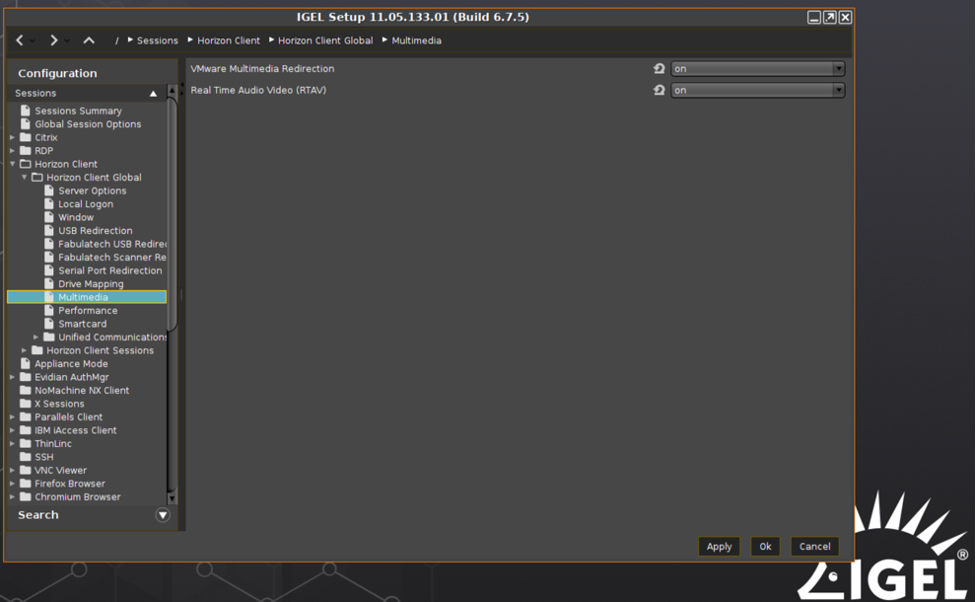Select the highlighted Multimedia tree item
977x602 pixels.
pos(87,297)
